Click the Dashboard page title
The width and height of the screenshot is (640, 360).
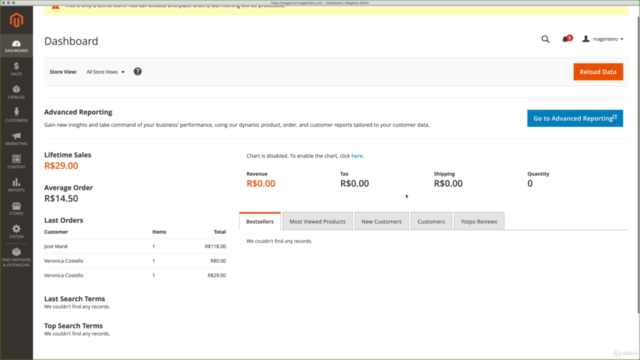71,41
